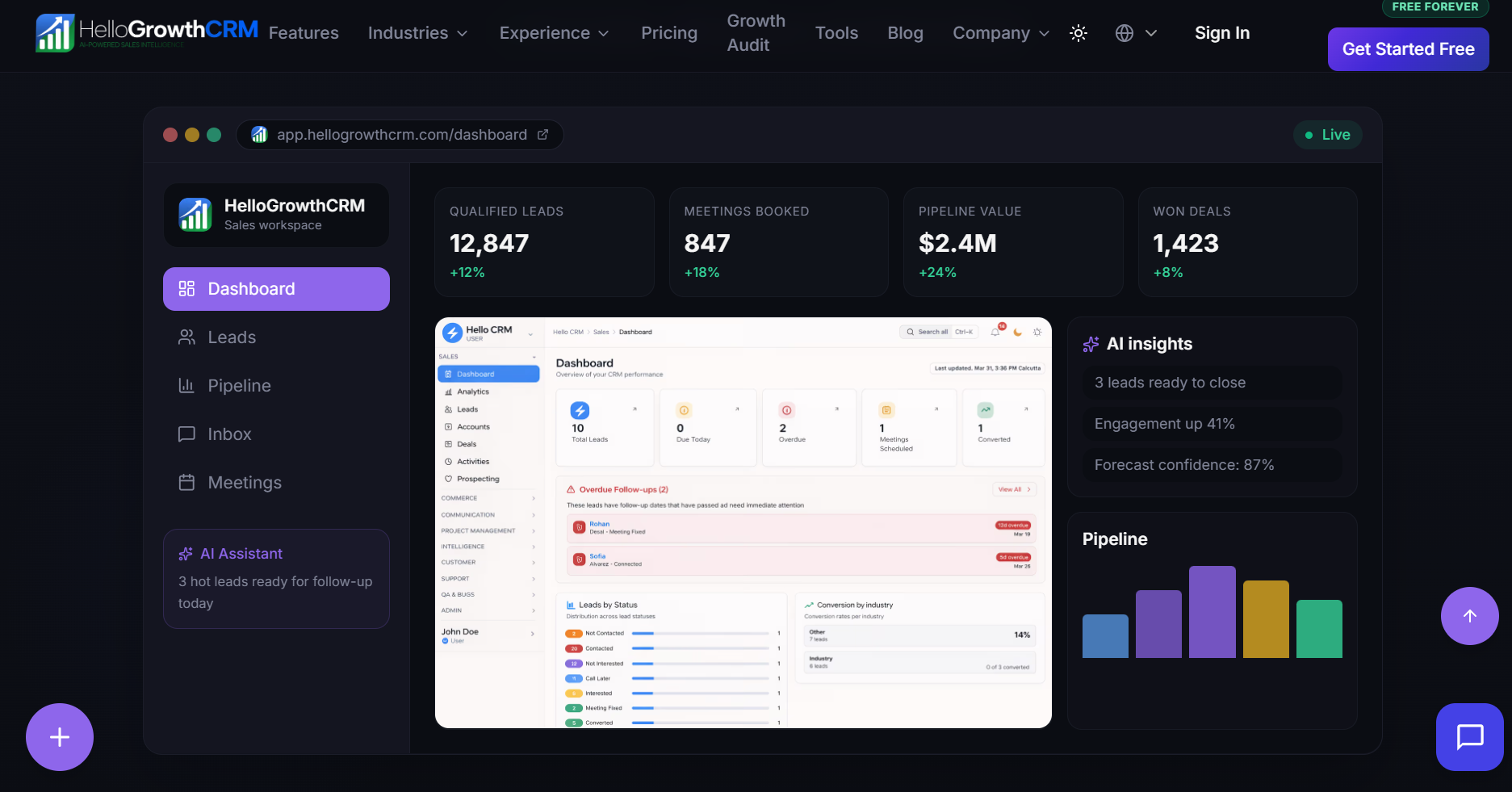Open Activities in the preview's light sidebar

tap(488, 462)
